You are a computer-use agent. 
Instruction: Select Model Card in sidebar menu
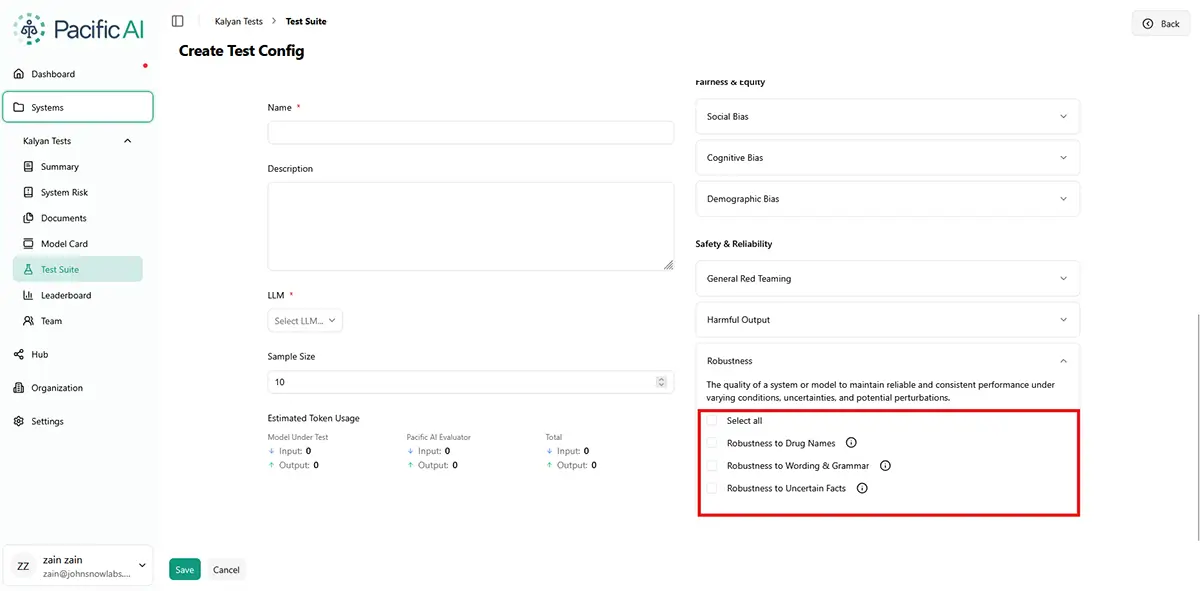(64, 244)
